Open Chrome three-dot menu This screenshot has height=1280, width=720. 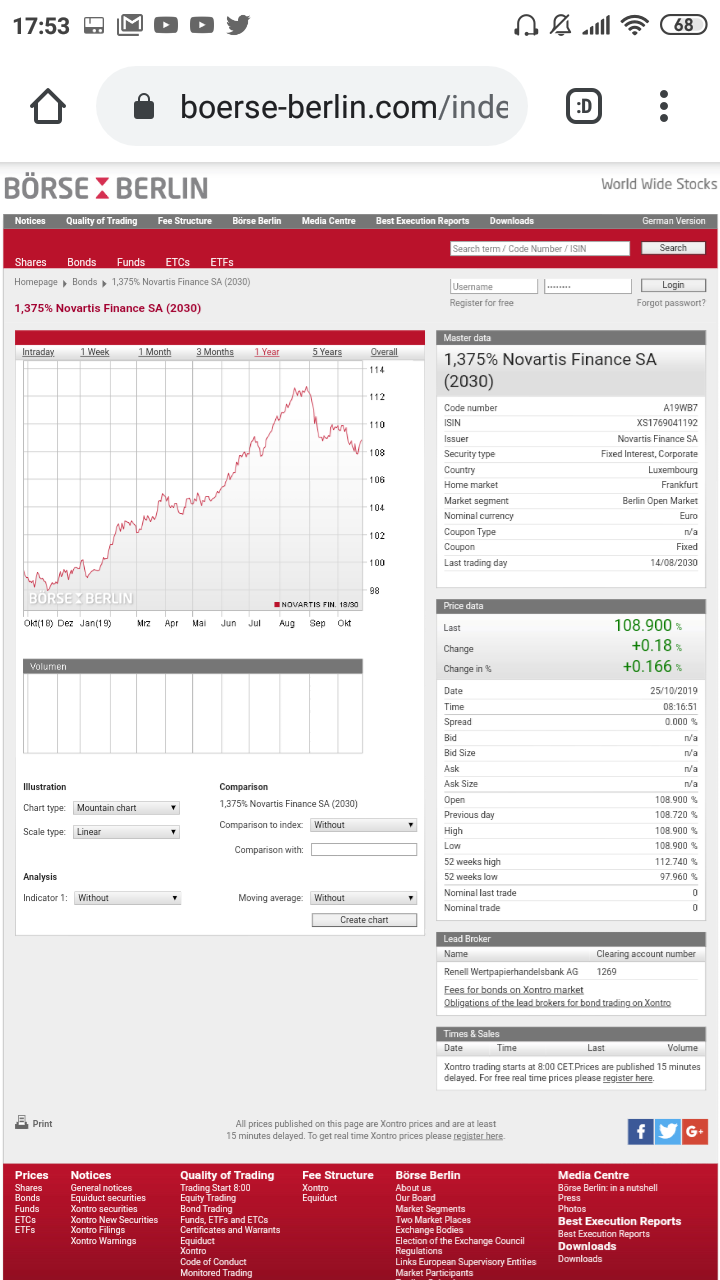pos(664,106)
